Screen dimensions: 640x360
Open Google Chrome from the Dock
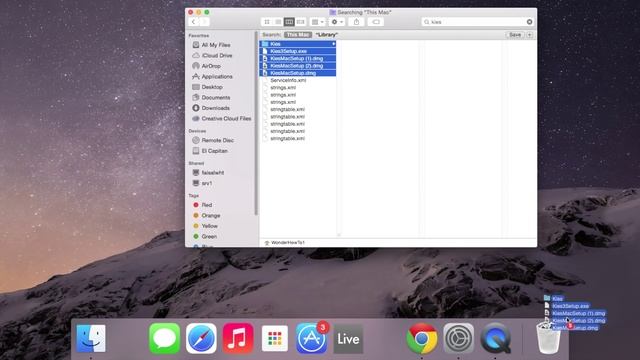pos(422,338)
